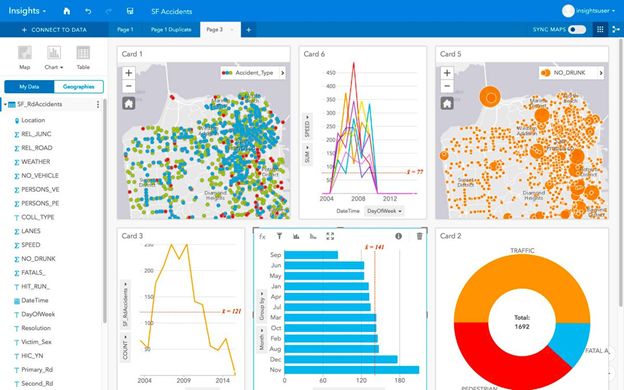Open the SPEED axis dropdown on Card 6
The width and height of the screenshot is (624, 390).
307,127
